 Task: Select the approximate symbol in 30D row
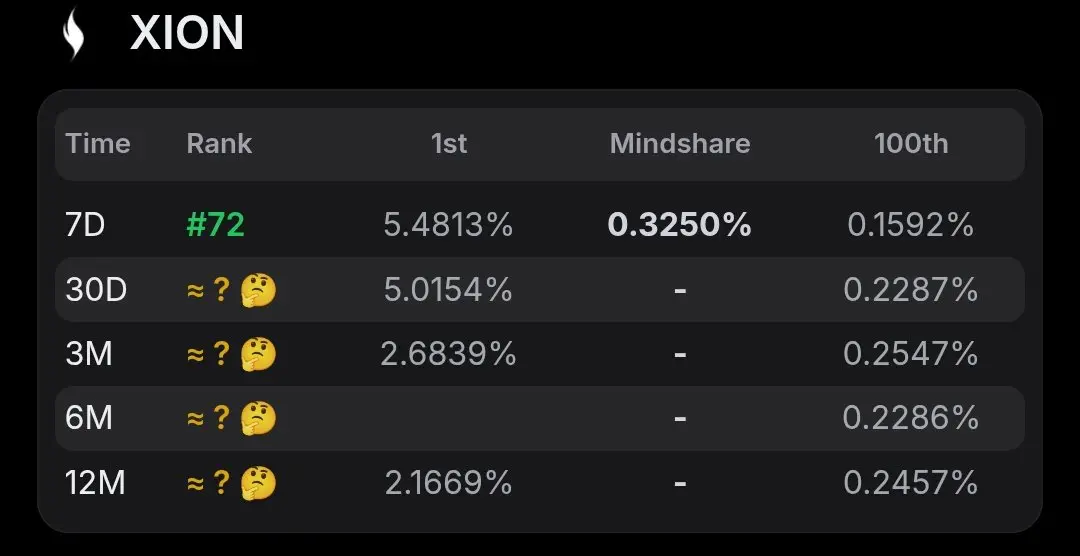pos(196,291)
